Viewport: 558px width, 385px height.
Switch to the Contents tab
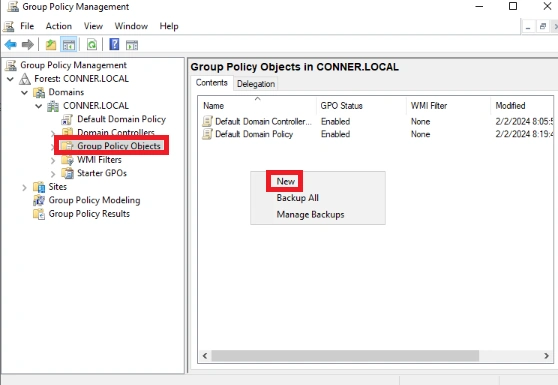click(212, 83)
